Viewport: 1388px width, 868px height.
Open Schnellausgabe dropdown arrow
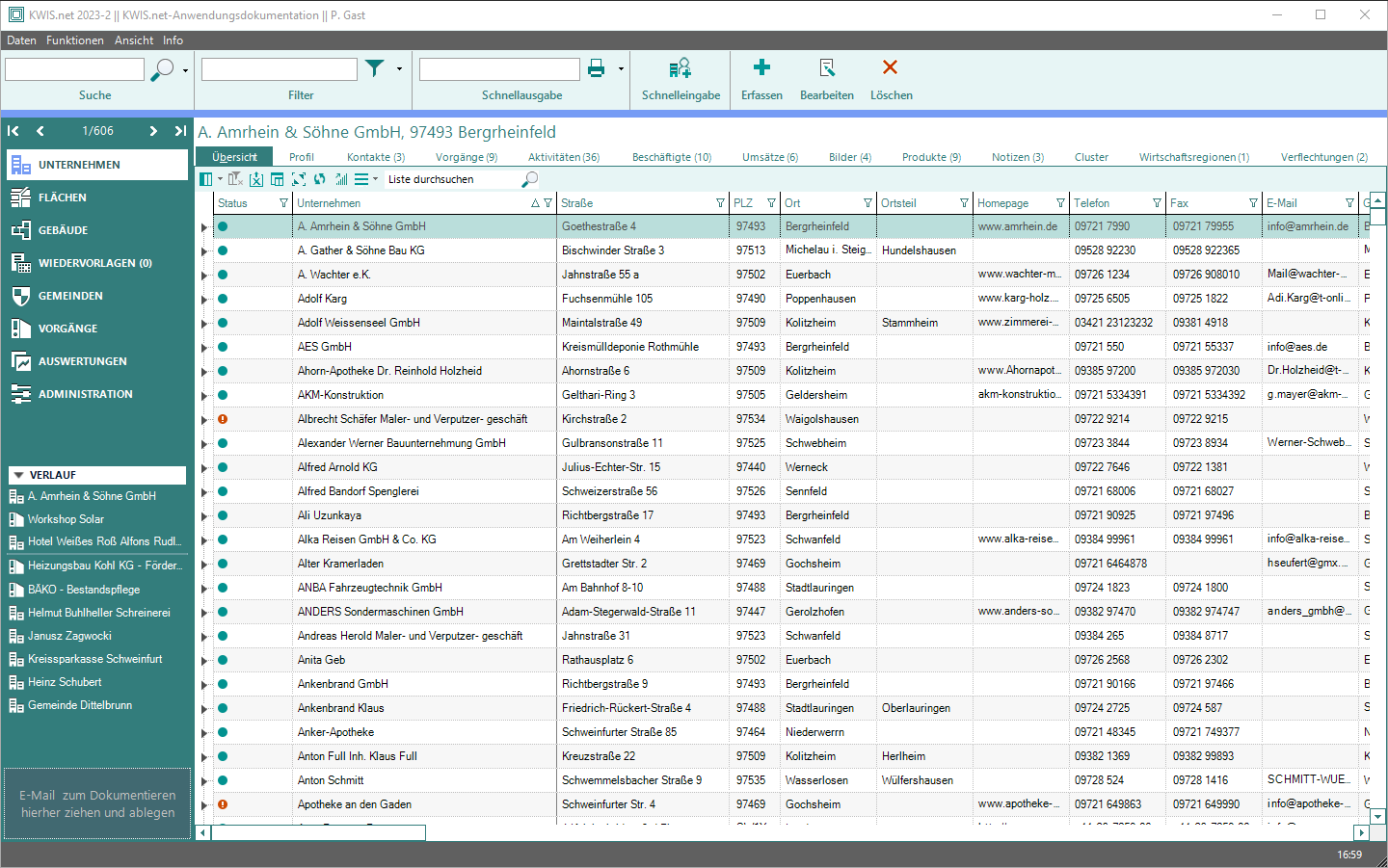621,69
